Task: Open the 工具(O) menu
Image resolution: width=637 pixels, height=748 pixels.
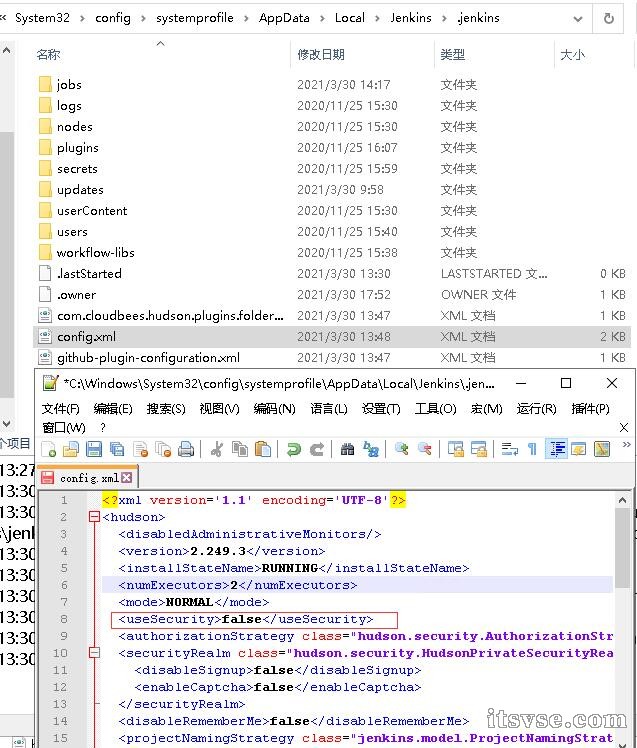Action: pyautogui.click(x=436, y=409)
